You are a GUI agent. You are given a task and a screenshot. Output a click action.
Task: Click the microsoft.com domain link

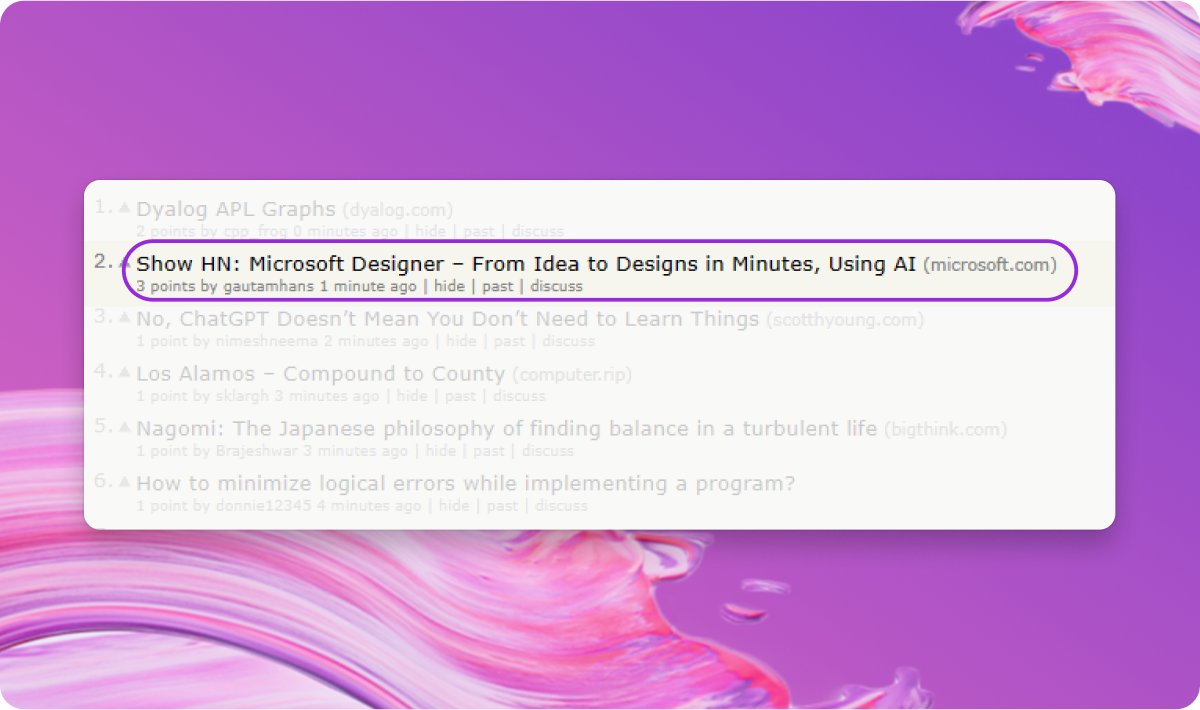coord(990,265)
